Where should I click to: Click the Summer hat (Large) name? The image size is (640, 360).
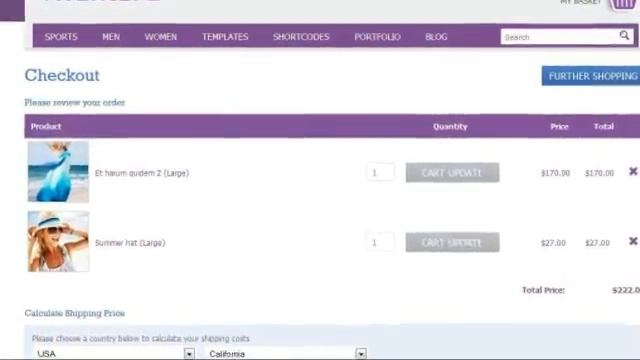coord(130,243)
